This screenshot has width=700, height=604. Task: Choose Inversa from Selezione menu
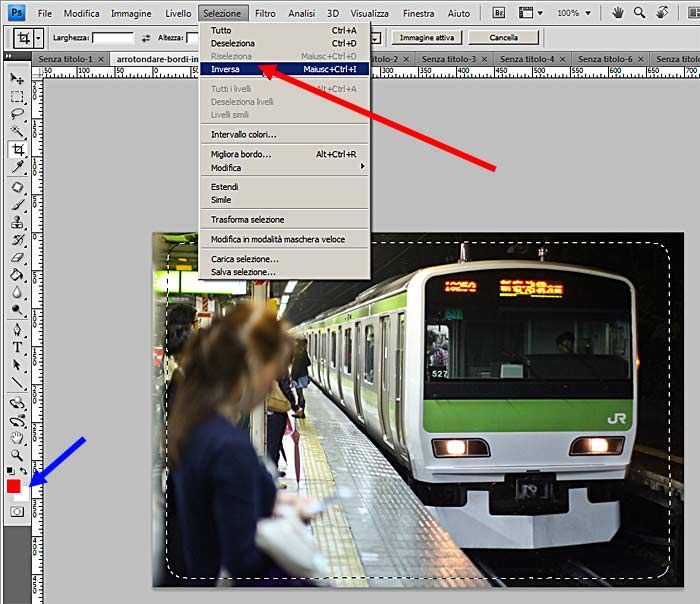pos(284,69)
